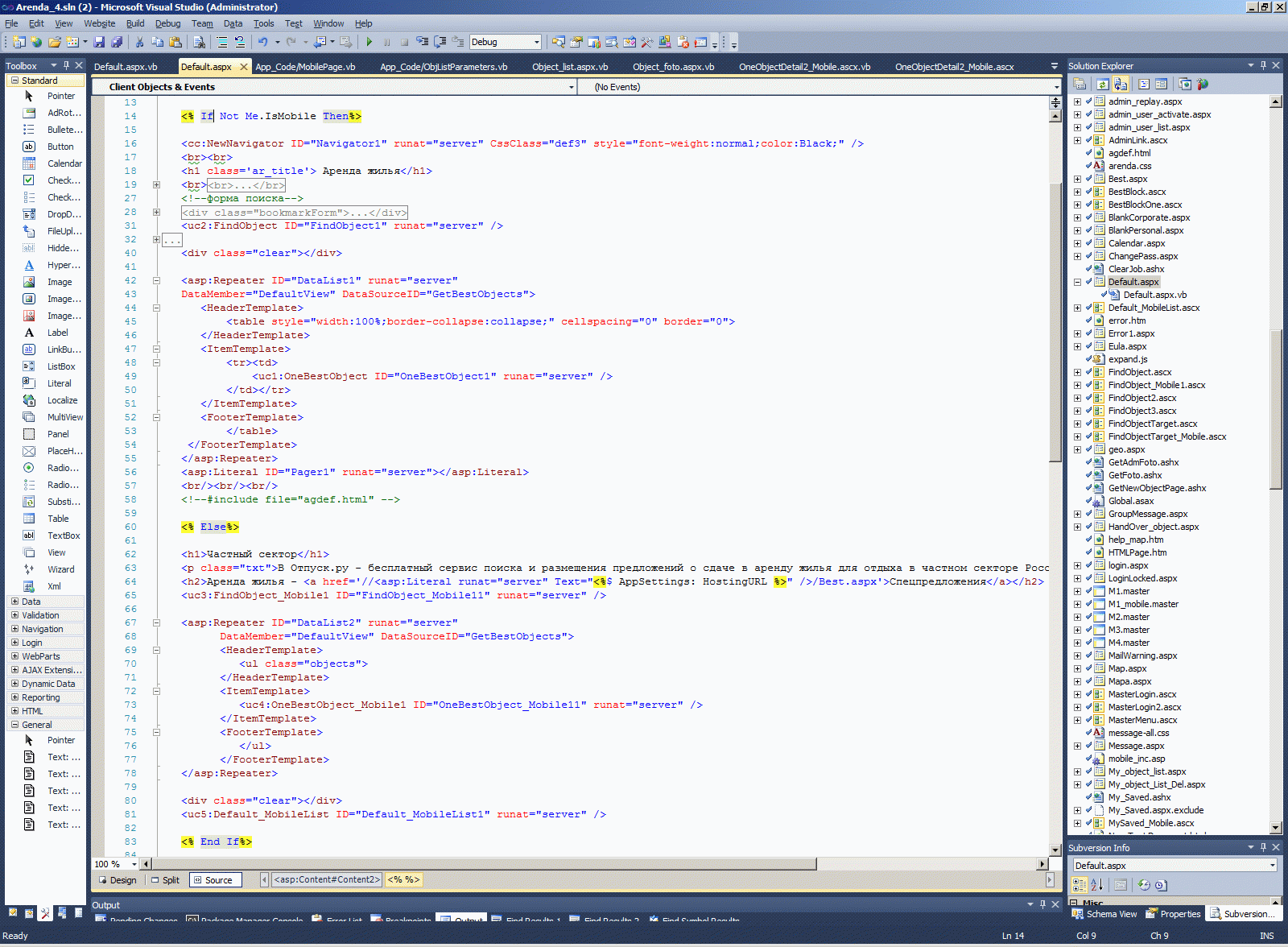
Task: Toggle Nest Related Files in Solution Explorer
Action: [1121, 84]
